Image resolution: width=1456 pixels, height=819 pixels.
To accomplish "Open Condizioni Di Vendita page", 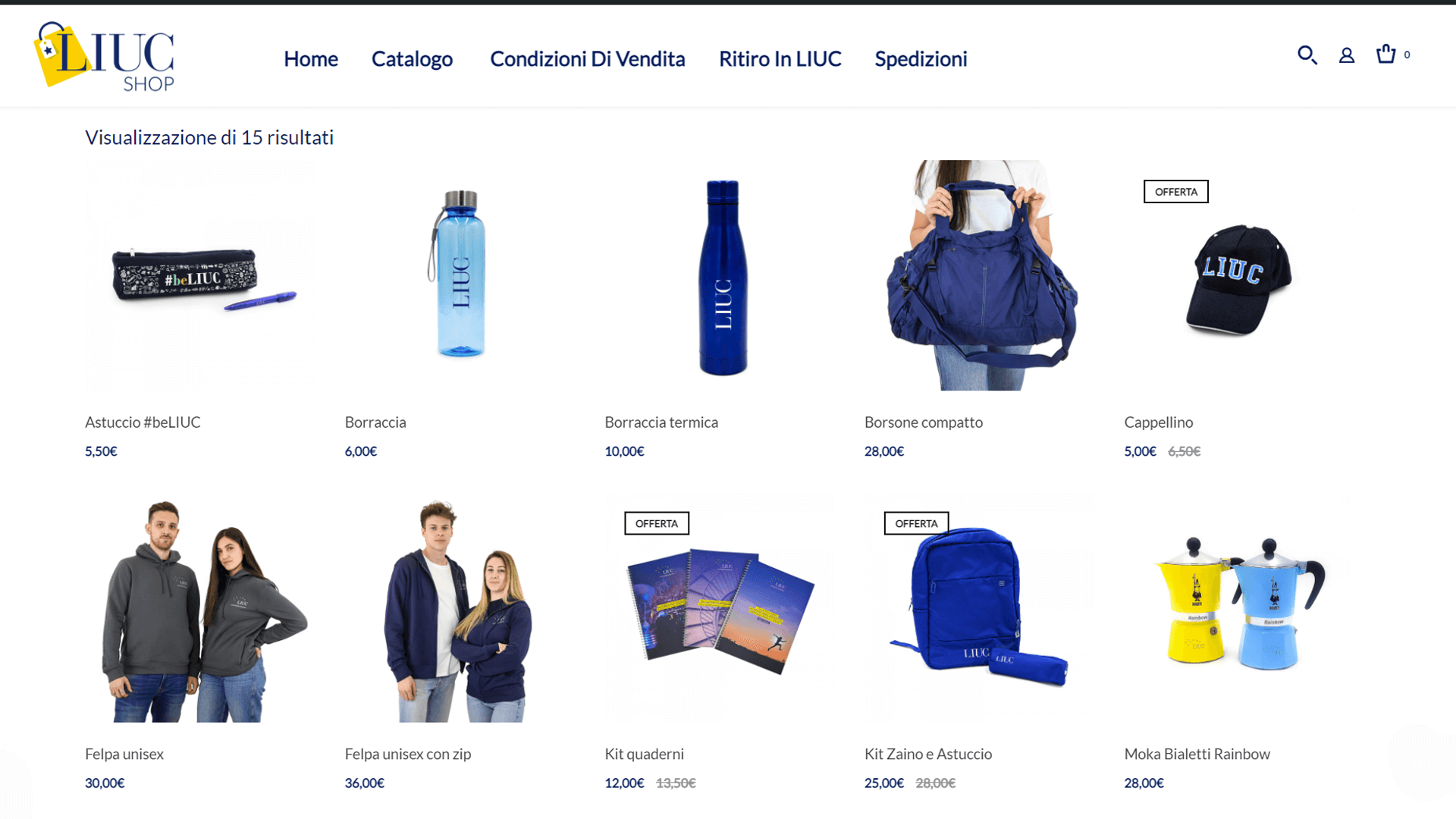I will (588, 58).
